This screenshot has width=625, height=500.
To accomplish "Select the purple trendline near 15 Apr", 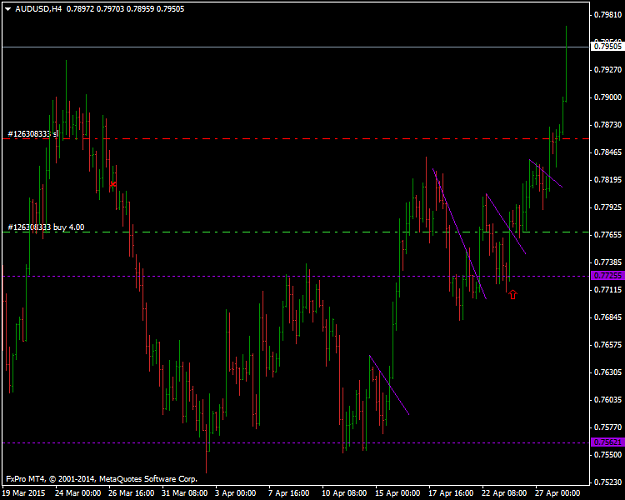I will pos(389,385).
